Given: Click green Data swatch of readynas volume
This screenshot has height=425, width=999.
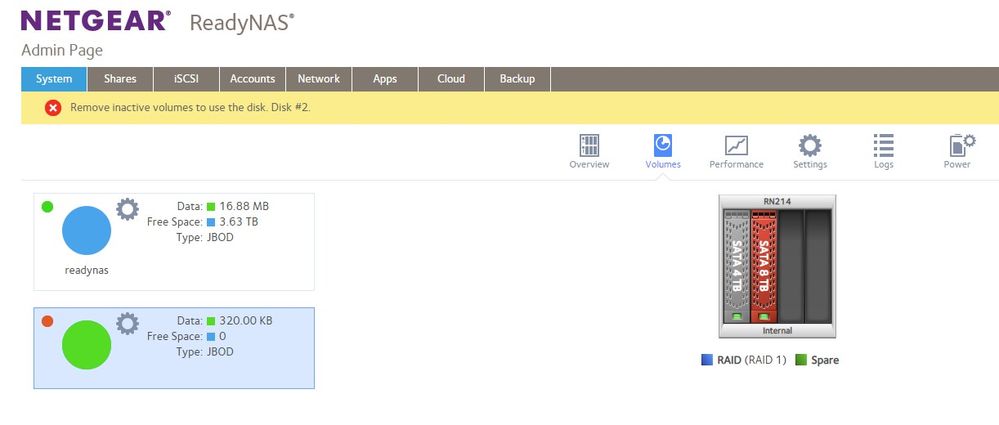Looking at the screenshot, I should [x=211, y=206].
